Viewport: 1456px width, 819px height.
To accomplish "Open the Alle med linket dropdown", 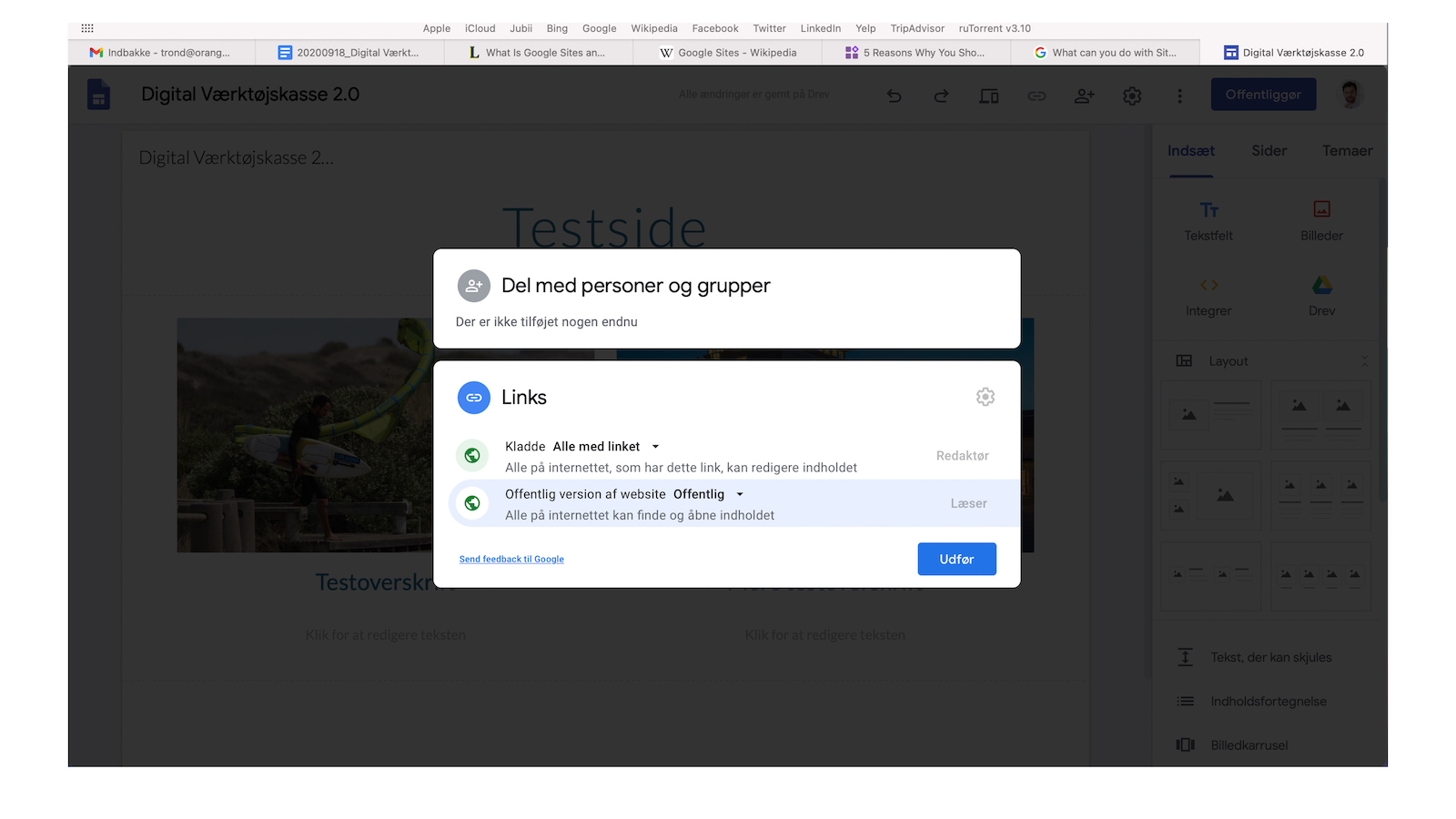I will (x=654, y=446).
